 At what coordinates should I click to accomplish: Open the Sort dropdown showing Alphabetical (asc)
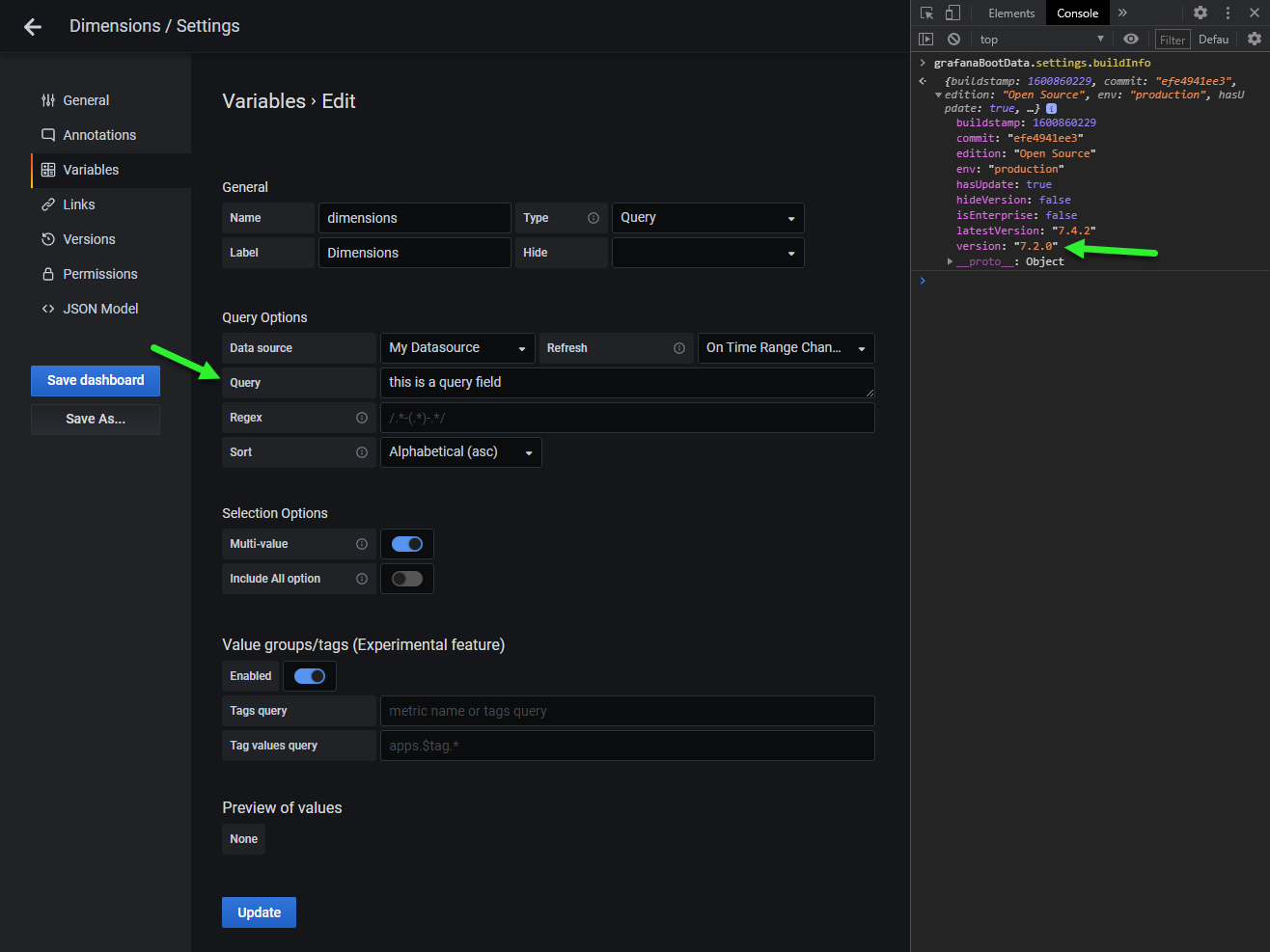460,451
